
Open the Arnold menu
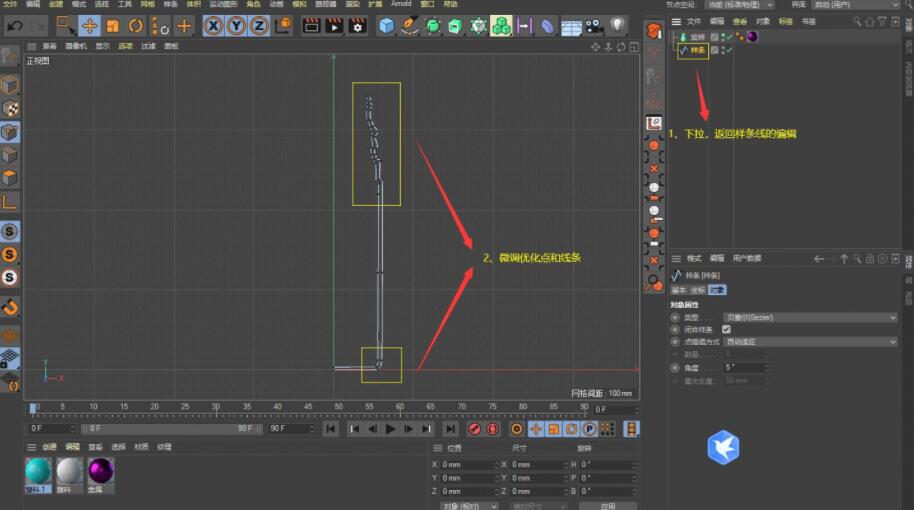(401, 3)
